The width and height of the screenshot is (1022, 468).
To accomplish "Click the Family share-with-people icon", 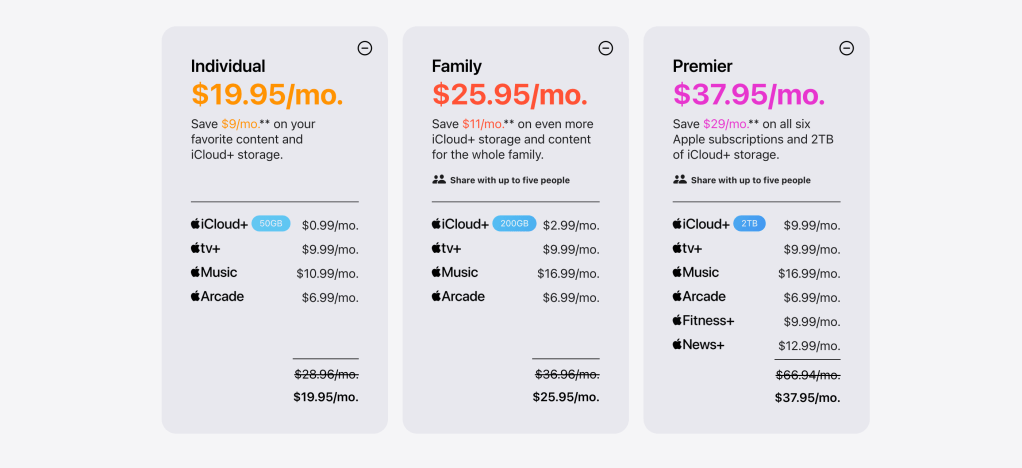I will [x=439, y=180].
